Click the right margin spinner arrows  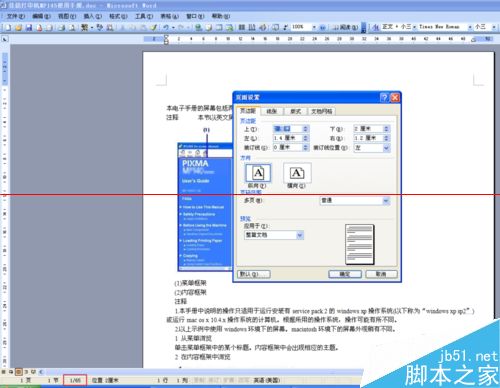[387, 138]
